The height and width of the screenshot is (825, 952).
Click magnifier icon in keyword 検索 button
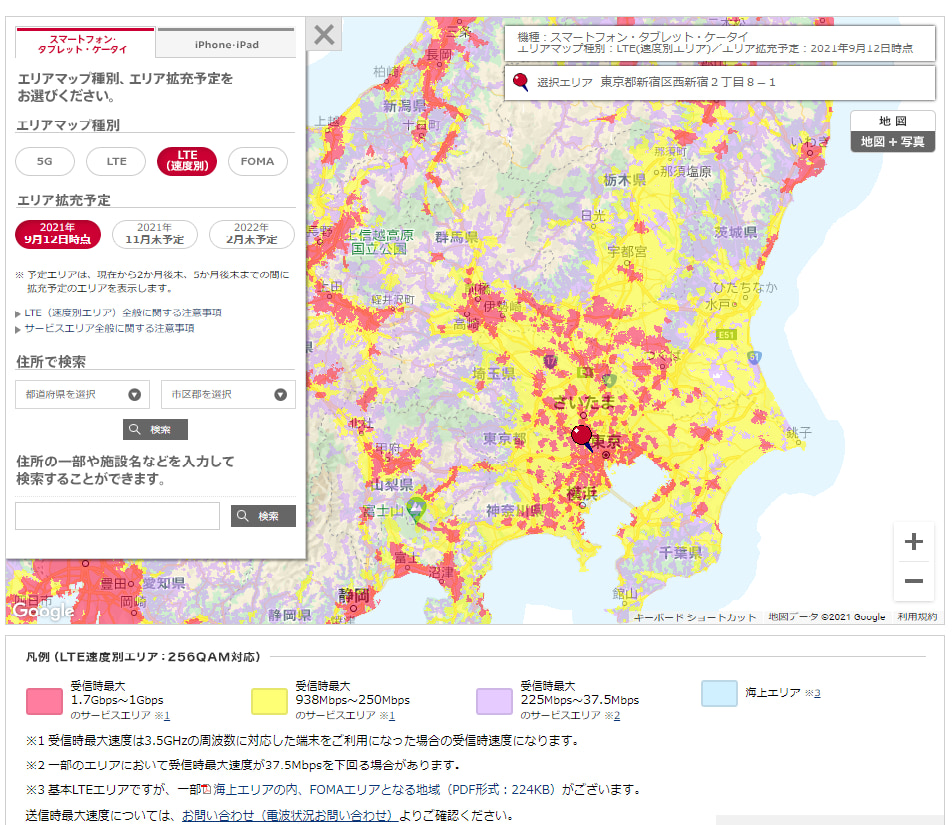click(x=243, y=516)
